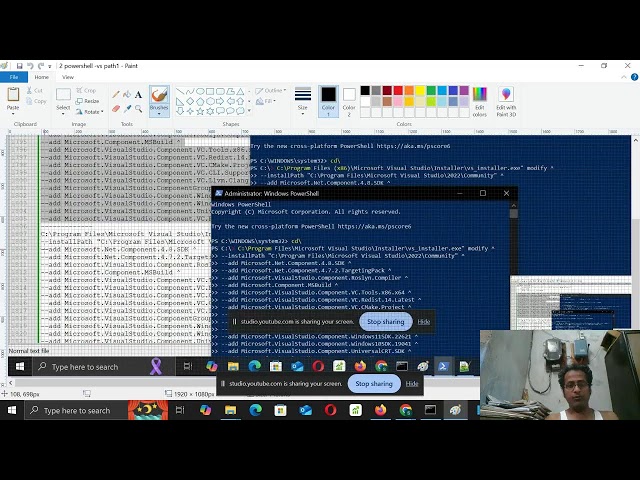Launch Firefox from the bottom taskbar
This screenshot has height=480, width=640.
point(380,410)
